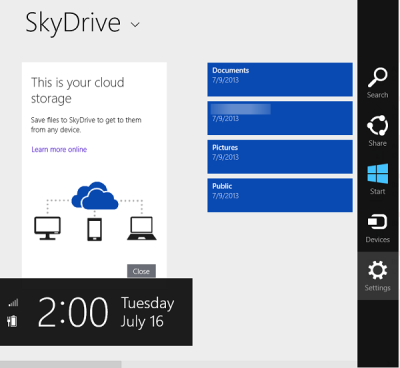Click the Tuesday day-of-week text
This screenshot has height=368, width=400.
147,303
